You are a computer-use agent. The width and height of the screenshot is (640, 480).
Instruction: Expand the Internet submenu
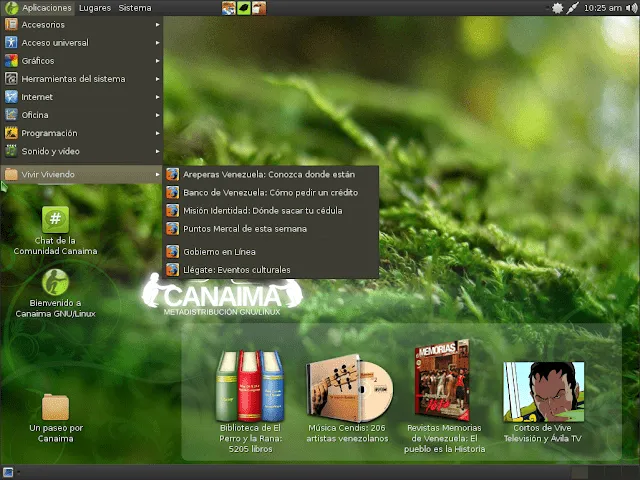click(82, 97)
